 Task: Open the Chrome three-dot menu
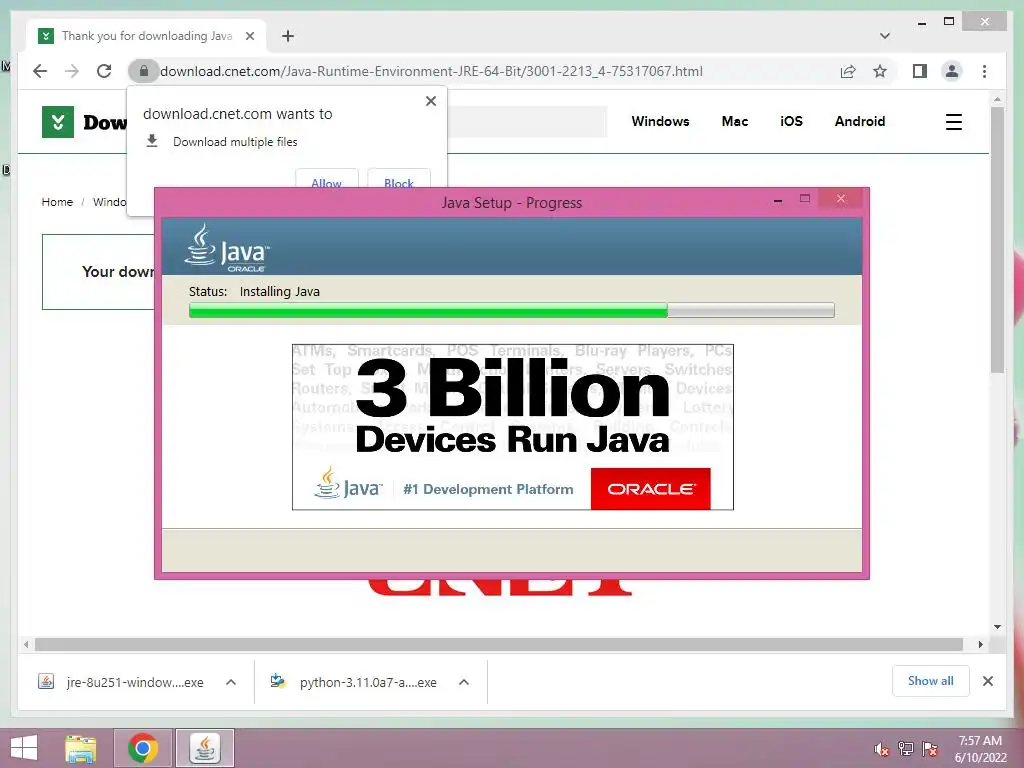click(984, 71)
